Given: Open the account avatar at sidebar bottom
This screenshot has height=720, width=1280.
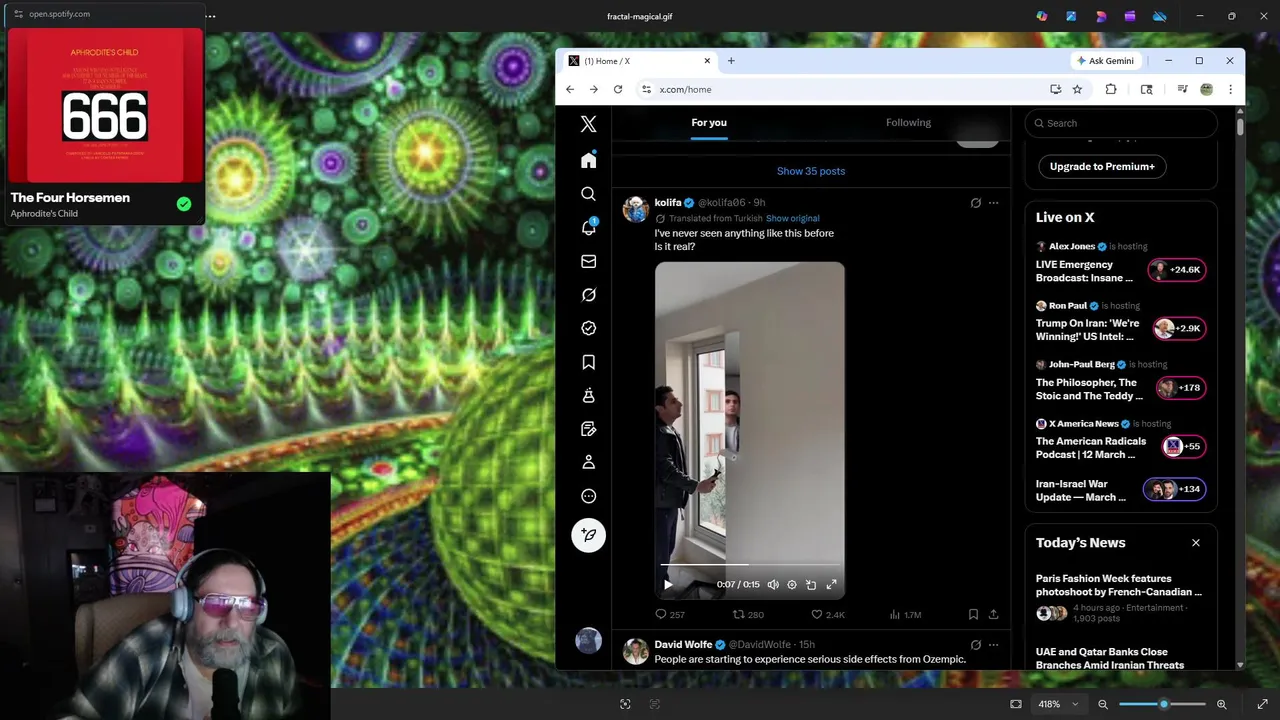Looking at the screenshot, I should point(588,641).
